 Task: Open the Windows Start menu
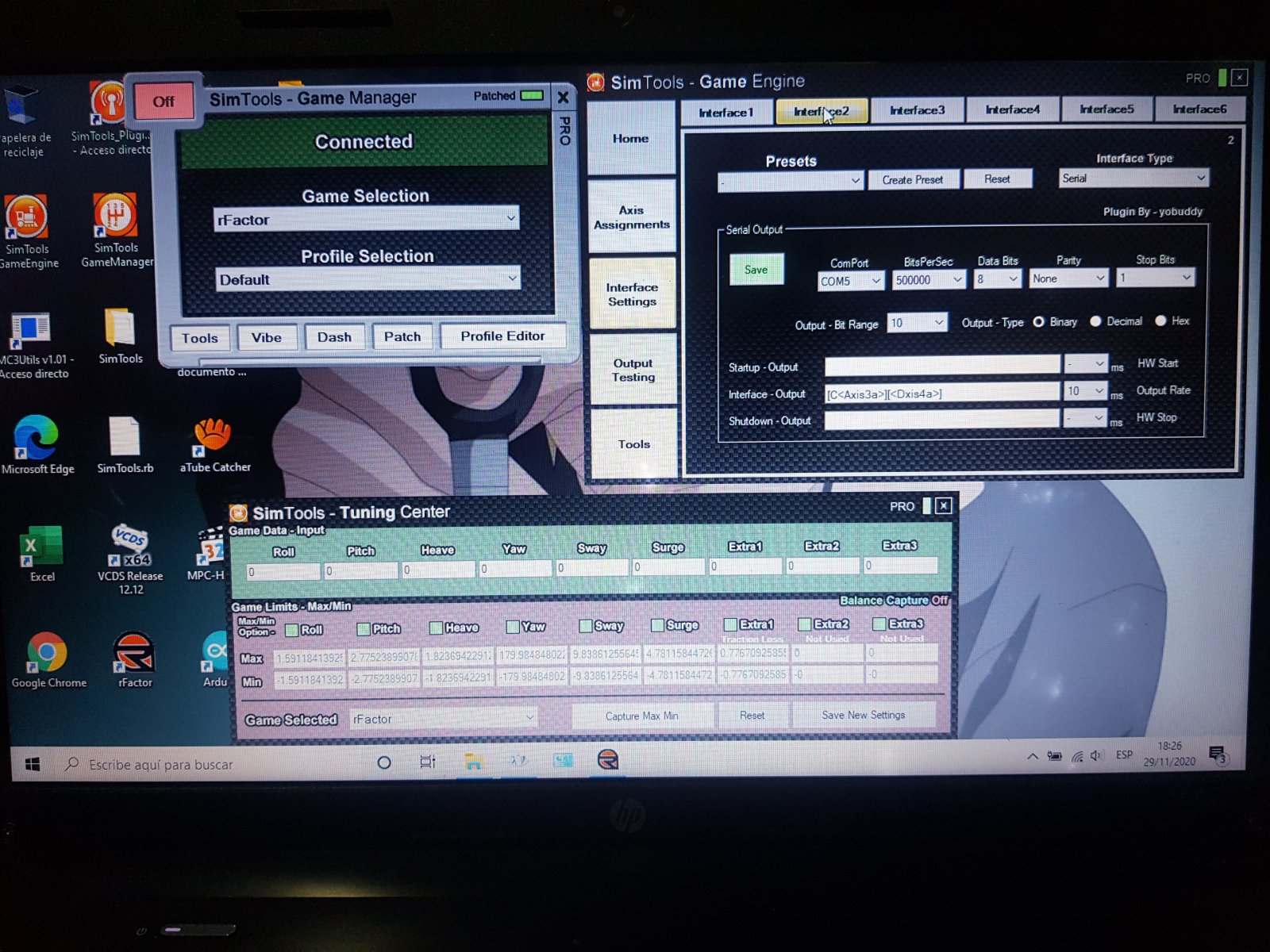(33, 764)
